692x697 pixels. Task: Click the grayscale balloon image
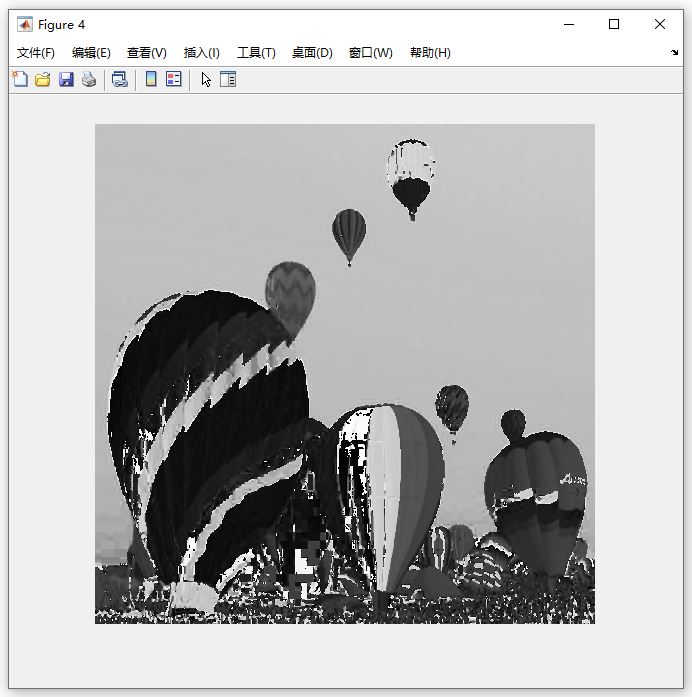(345, 374)
